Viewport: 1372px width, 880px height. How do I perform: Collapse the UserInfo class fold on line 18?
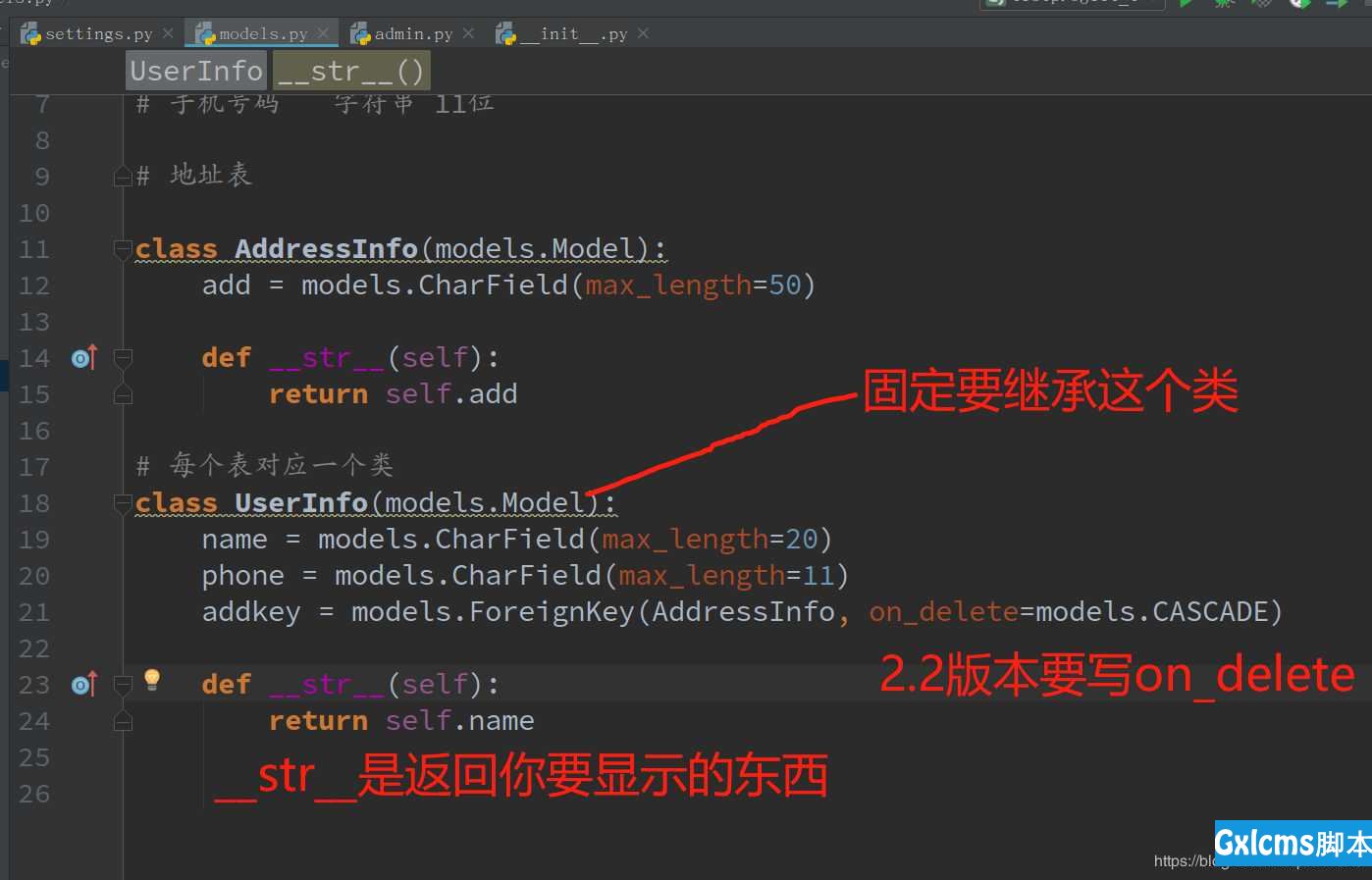[x=123, y=503]
